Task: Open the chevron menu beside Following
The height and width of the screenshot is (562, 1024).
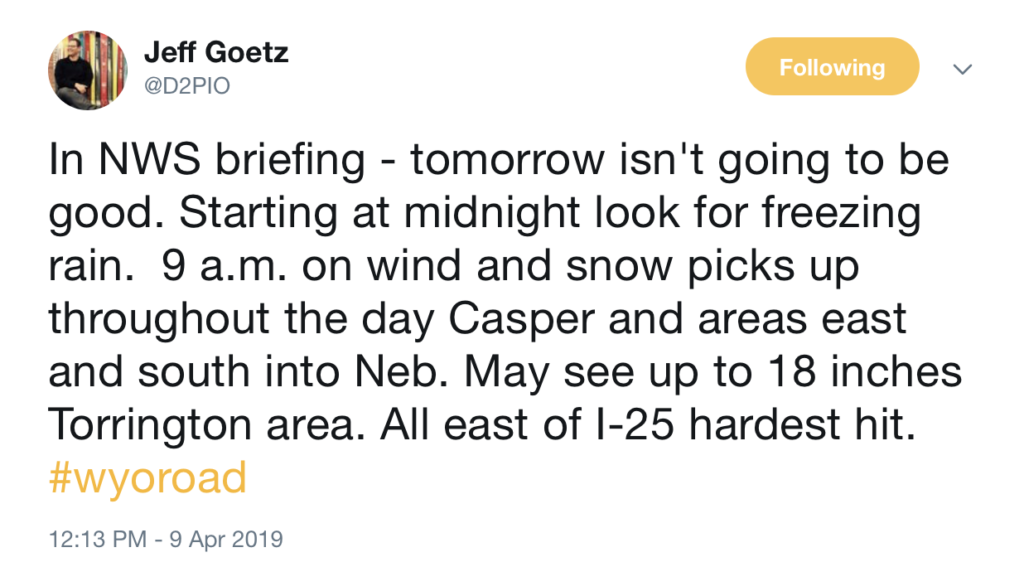Action: click(963, 69)
